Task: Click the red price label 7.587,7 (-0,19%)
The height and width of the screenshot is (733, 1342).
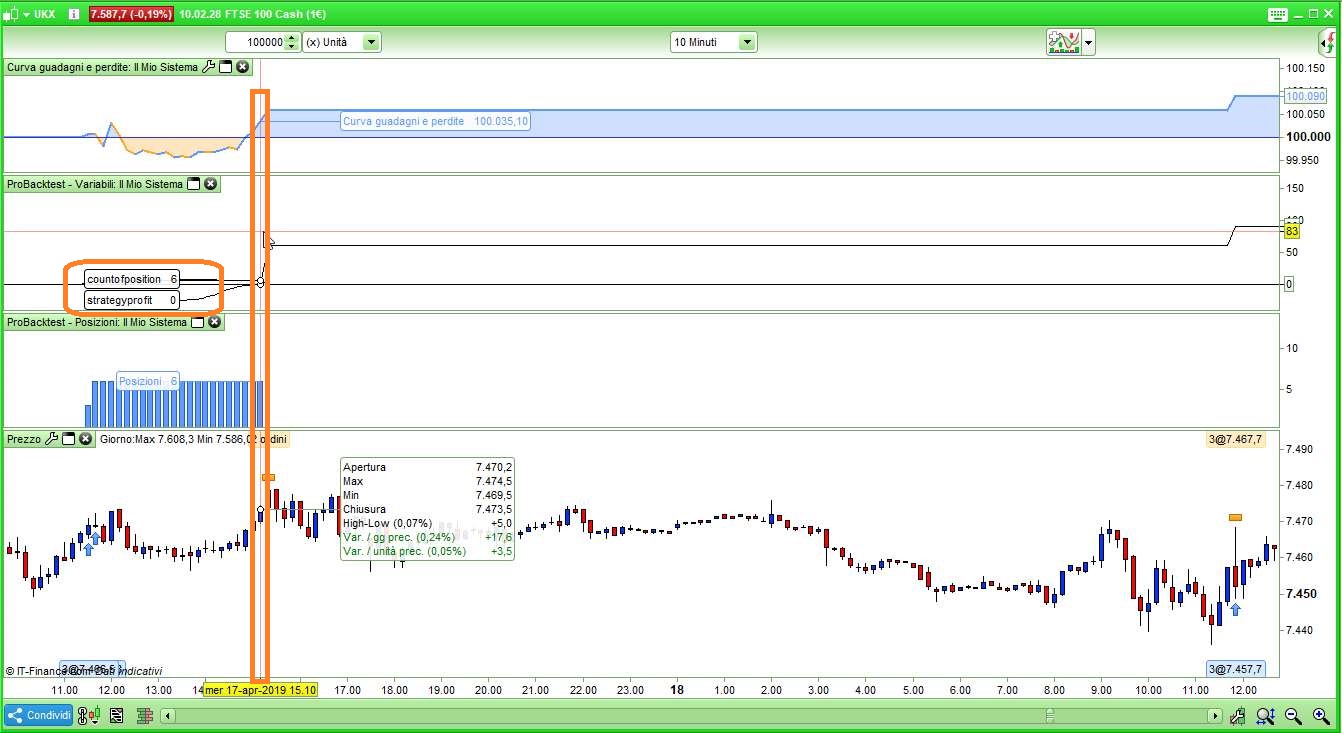Action: tap(131, 14)
